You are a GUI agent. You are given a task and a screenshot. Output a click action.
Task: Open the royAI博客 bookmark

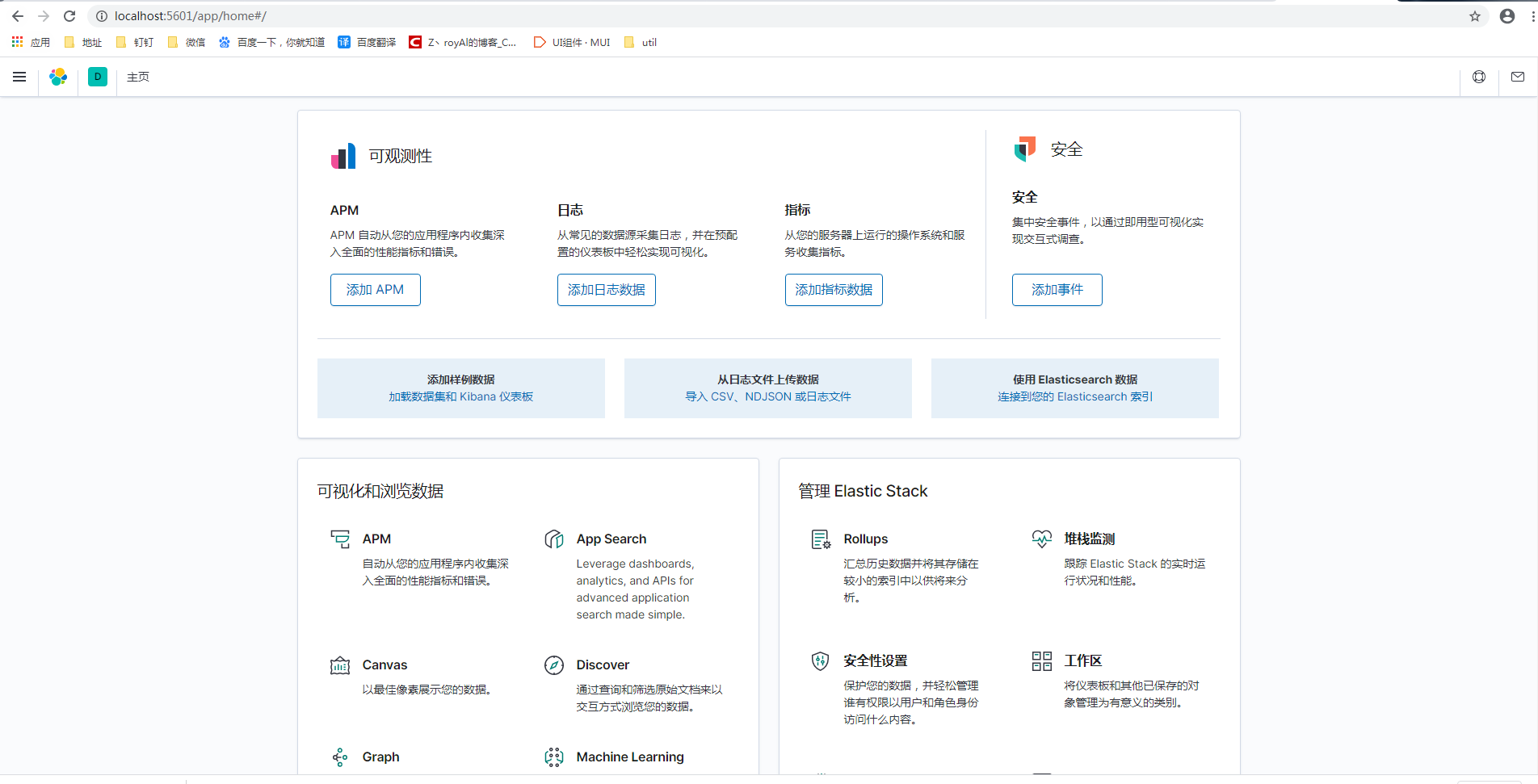(x=463, y=42)
